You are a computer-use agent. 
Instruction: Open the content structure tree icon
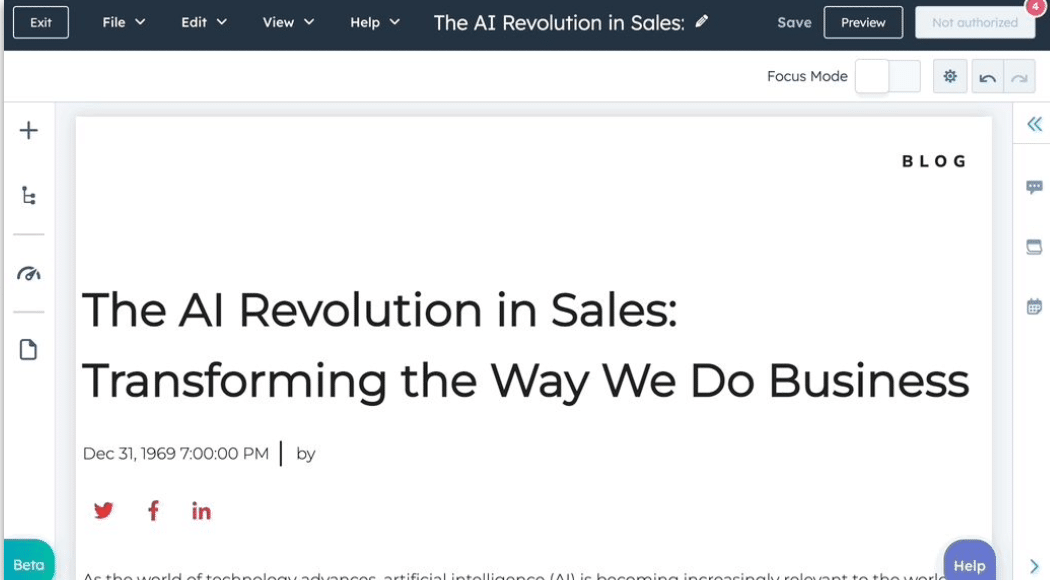(x=28, y=195)
